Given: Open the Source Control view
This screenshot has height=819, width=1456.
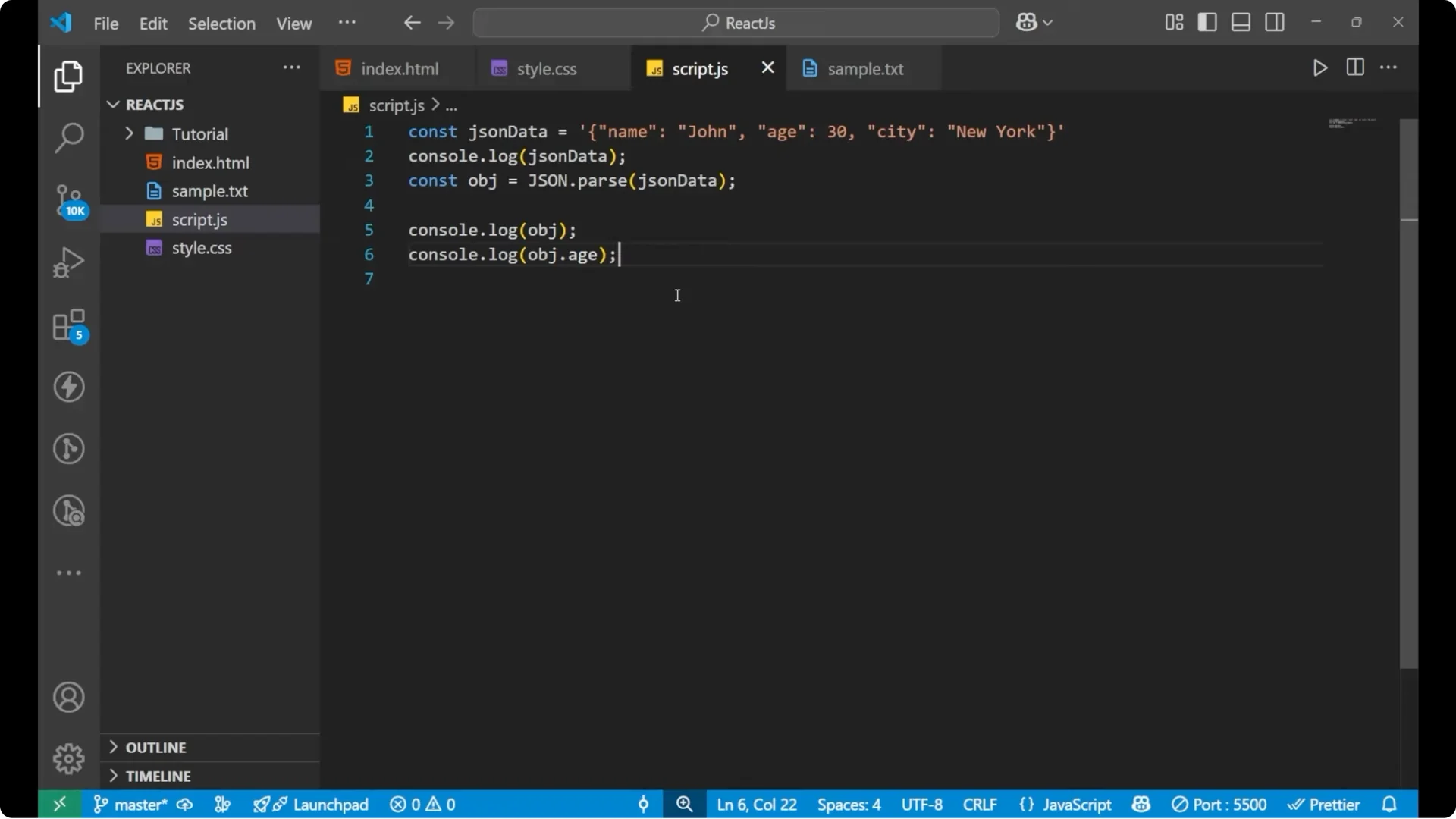Looking at the screenshot, I should point(68,201).
